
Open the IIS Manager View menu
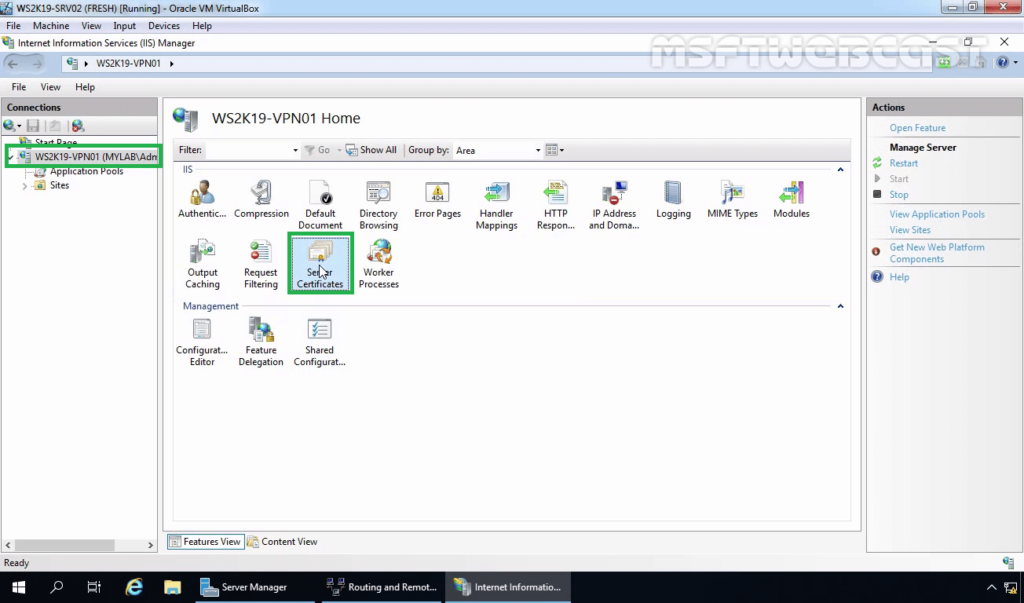(x=50, y=87)
